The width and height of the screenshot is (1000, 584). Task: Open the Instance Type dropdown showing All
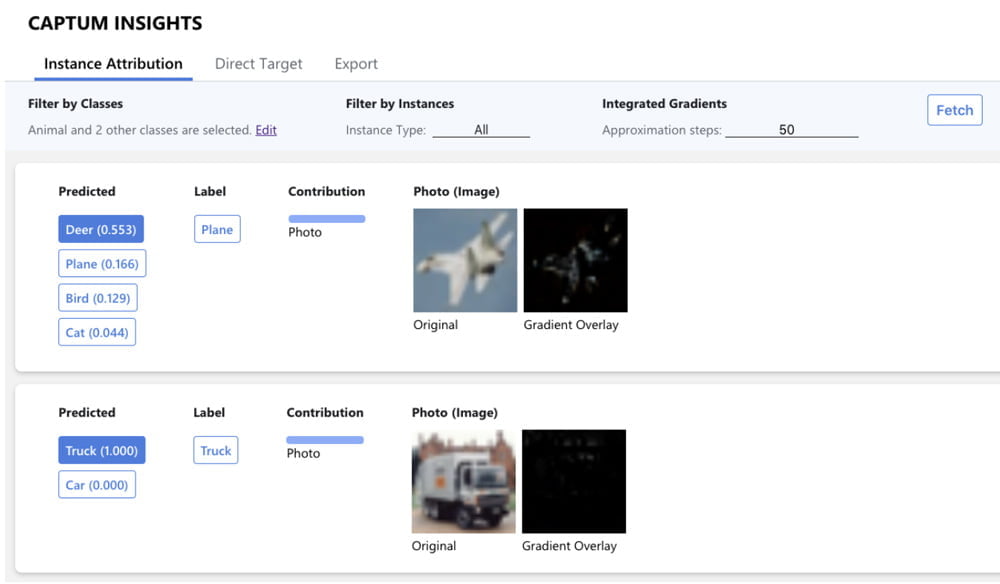click(481, 130)
